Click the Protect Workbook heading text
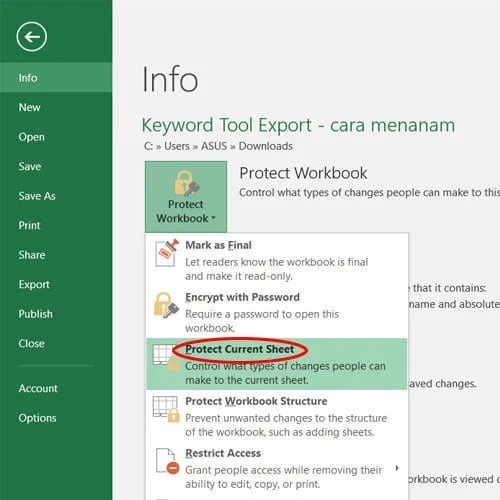Viewport: 500px width, 500px height. [303, 173]
